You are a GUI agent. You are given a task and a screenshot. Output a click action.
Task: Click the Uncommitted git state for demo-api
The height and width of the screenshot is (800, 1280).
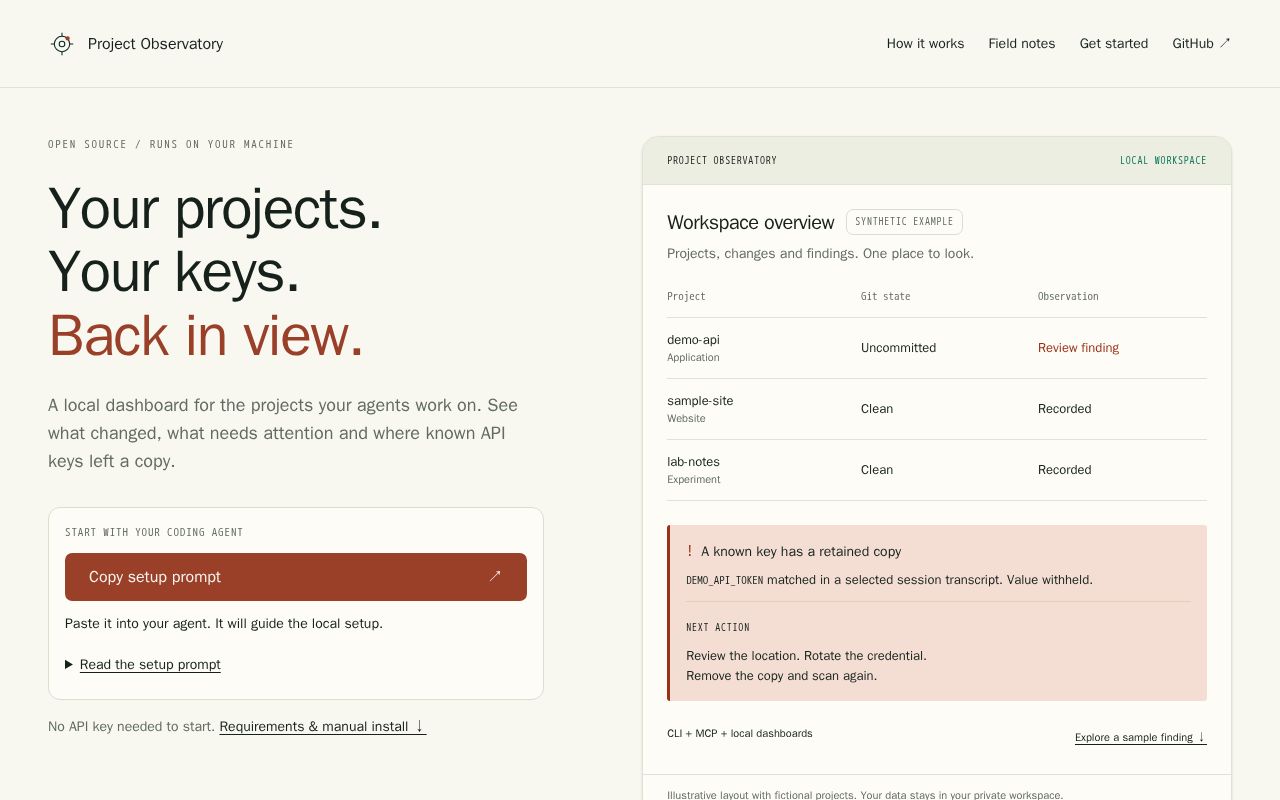(898, 348)
